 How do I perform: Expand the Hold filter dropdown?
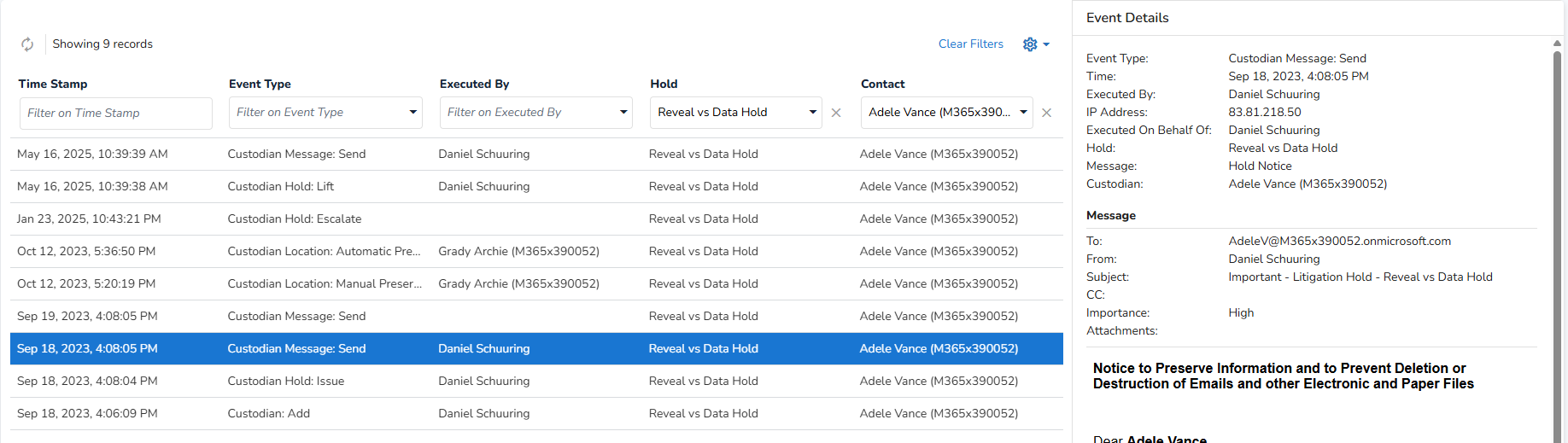pyautogui.click(x=812, y=113)
